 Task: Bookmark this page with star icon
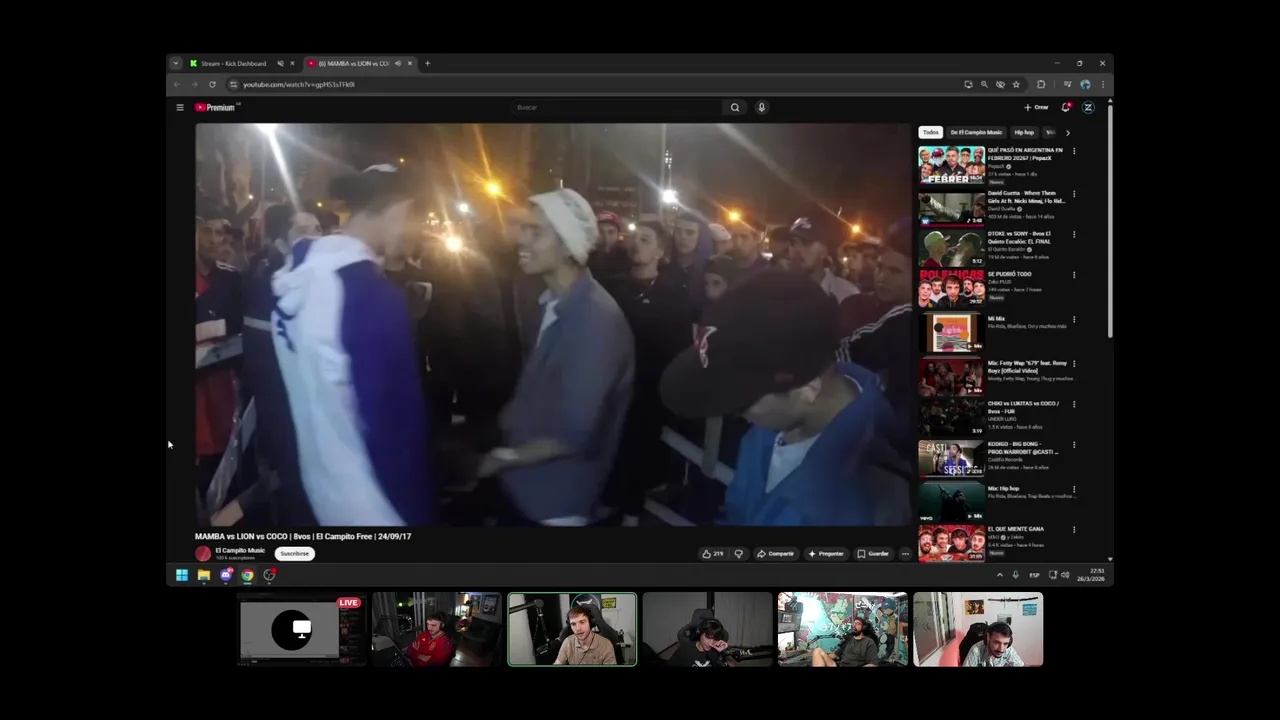pos(1016,84)
